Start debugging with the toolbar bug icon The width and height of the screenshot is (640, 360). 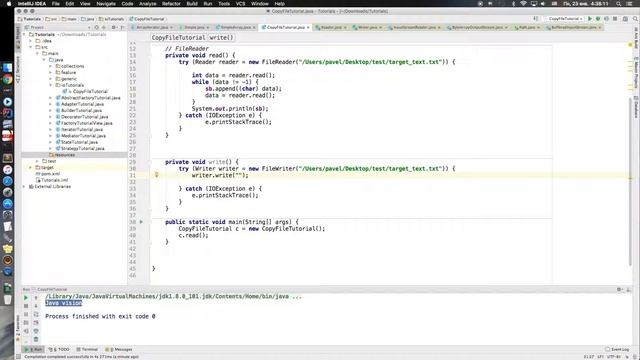[598, 19]
